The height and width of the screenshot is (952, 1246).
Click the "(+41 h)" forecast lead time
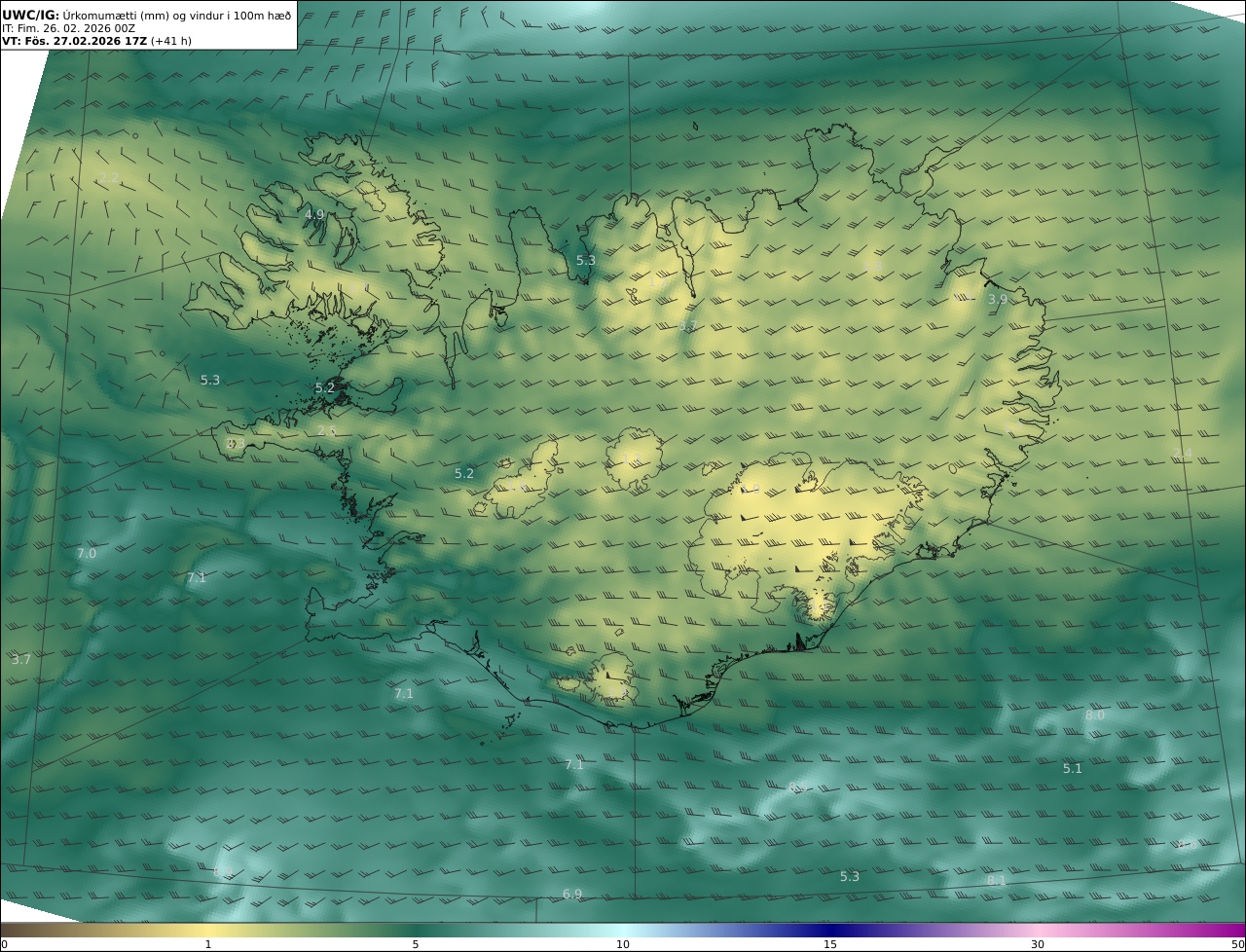click(x=171, y=42)
